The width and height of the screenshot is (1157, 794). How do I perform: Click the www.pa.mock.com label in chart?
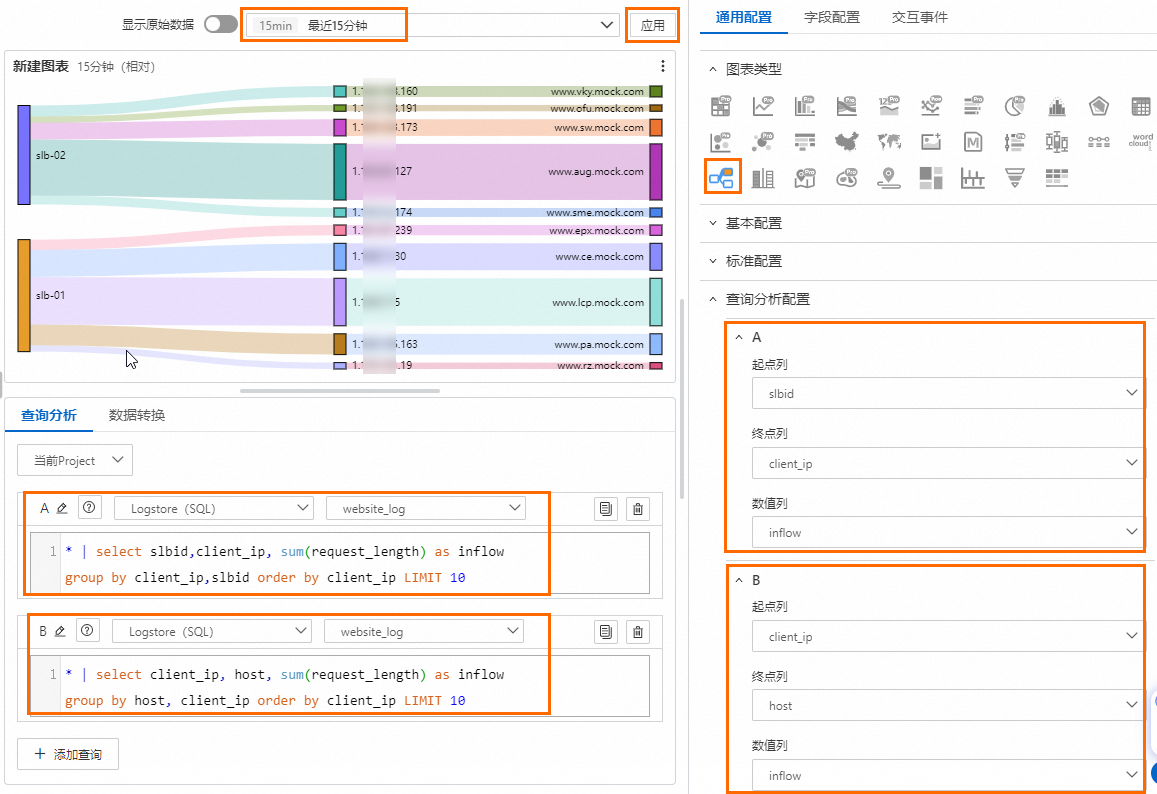click(x=598, y=345)
